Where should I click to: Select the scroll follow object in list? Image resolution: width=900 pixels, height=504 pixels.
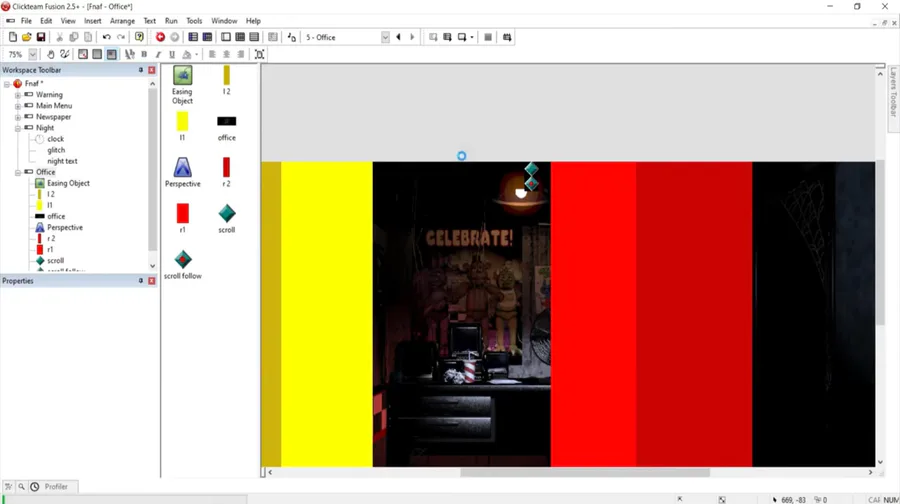point(183,265)
